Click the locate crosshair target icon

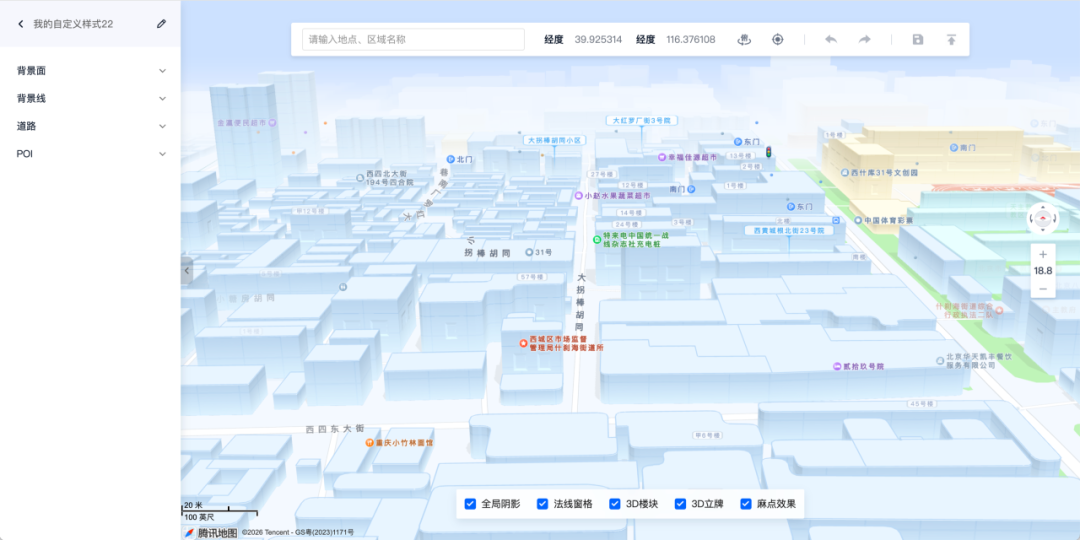778,39
